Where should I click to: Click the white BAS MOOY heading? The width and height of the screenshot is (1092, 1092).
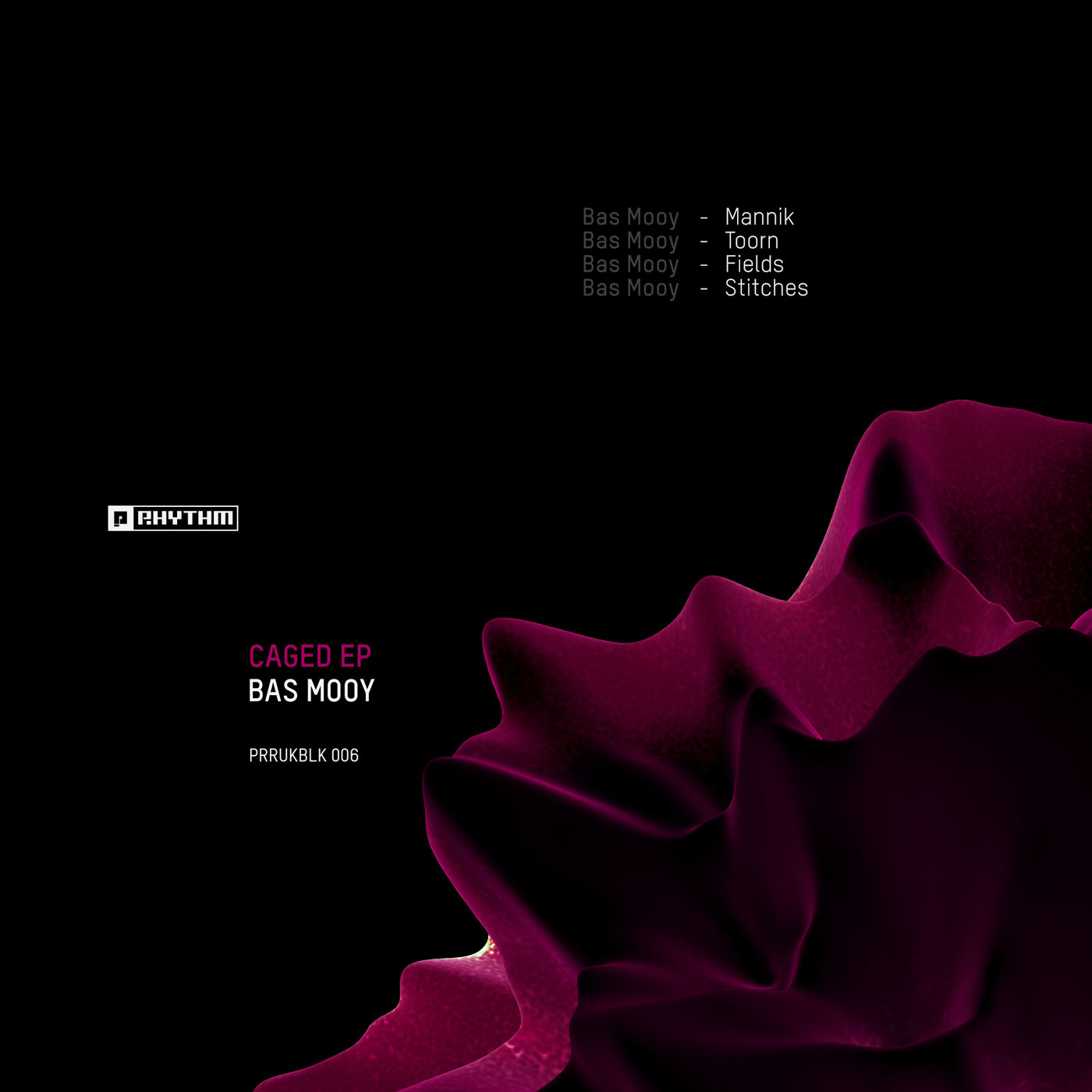311,691
